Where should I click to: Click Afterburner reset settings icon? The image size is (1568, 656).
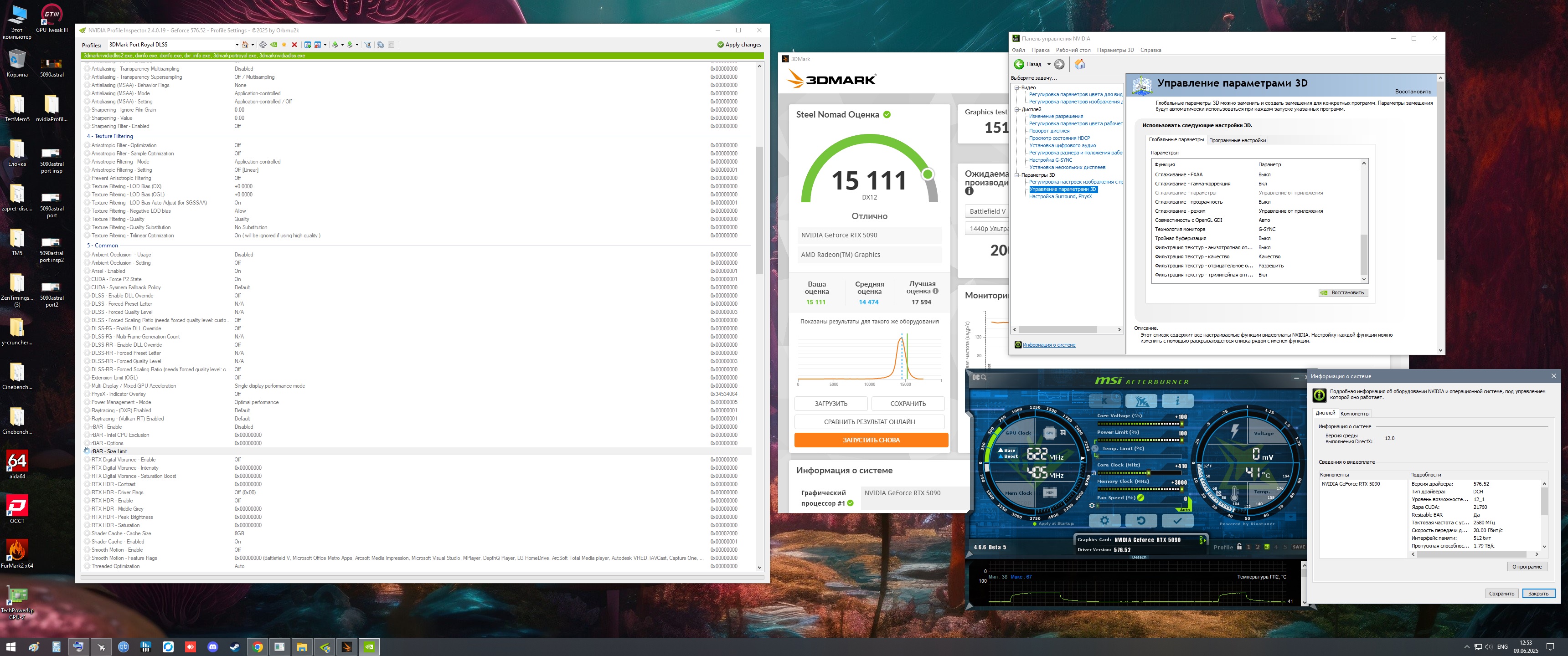click(x=1141, y=520)
